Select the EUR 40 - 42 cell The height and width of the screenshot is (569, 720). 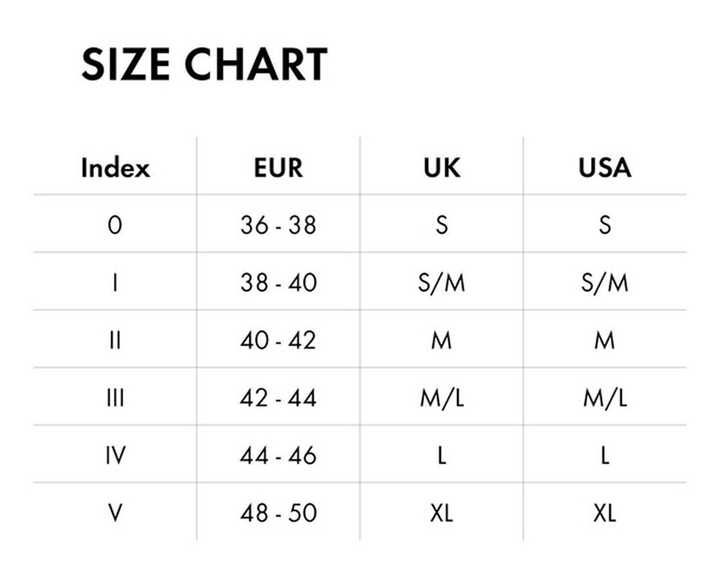click(x=278, y=340)
